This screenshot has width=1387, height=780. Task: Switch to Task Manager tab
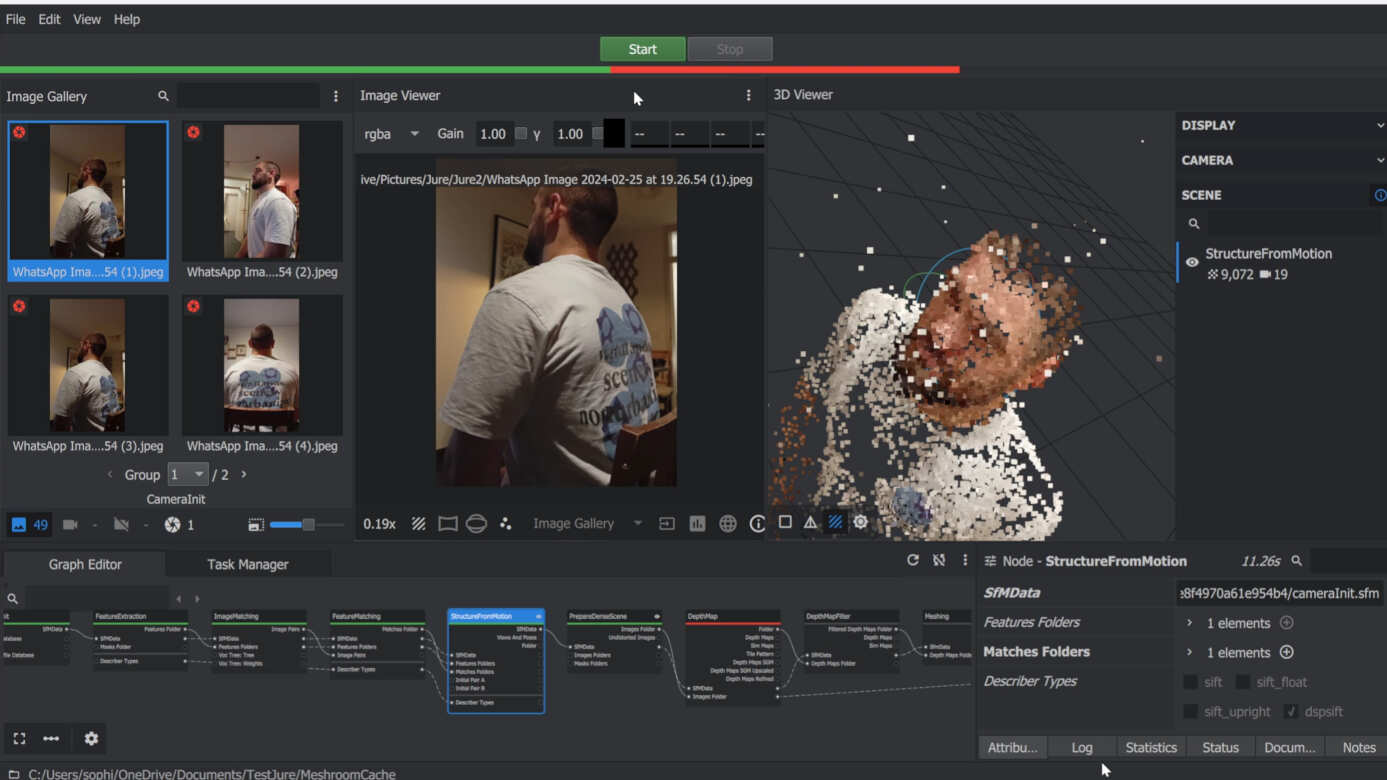coord(248,564)
